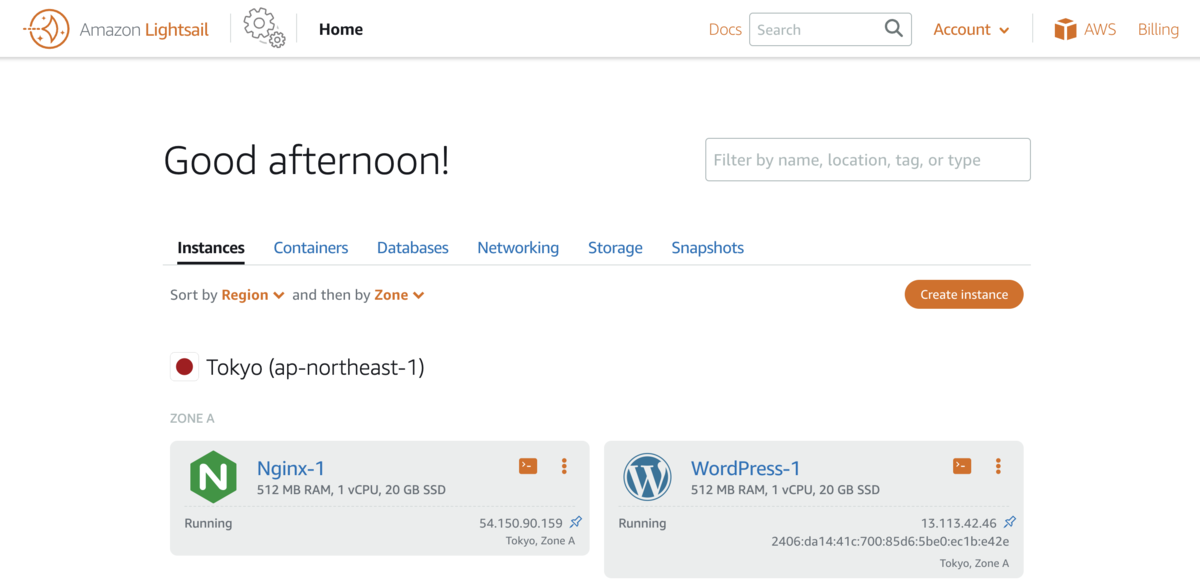Image resolution: width=1200 pixels, height=585 pixels.
Task: Switch to the Databases tab
Action: [413, 248]
